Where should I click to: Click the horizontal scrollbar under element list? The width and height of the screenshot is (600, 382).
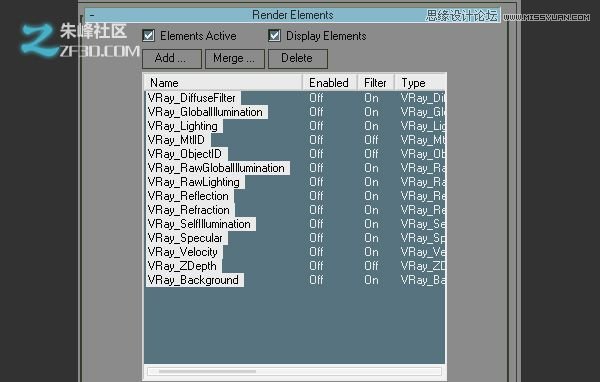point(295,371)
